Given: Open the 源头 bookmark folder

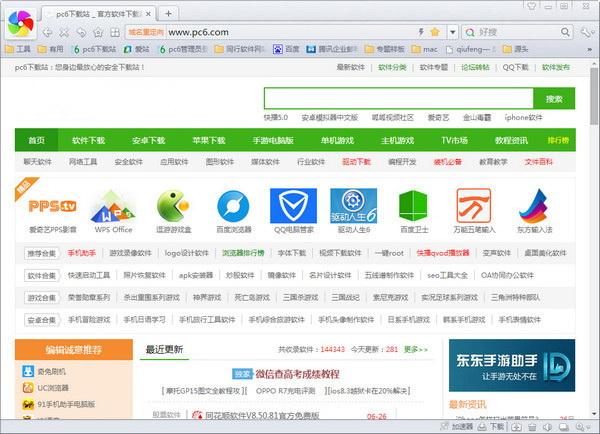Looking at the screenshot, I should (x=515, y=49).
